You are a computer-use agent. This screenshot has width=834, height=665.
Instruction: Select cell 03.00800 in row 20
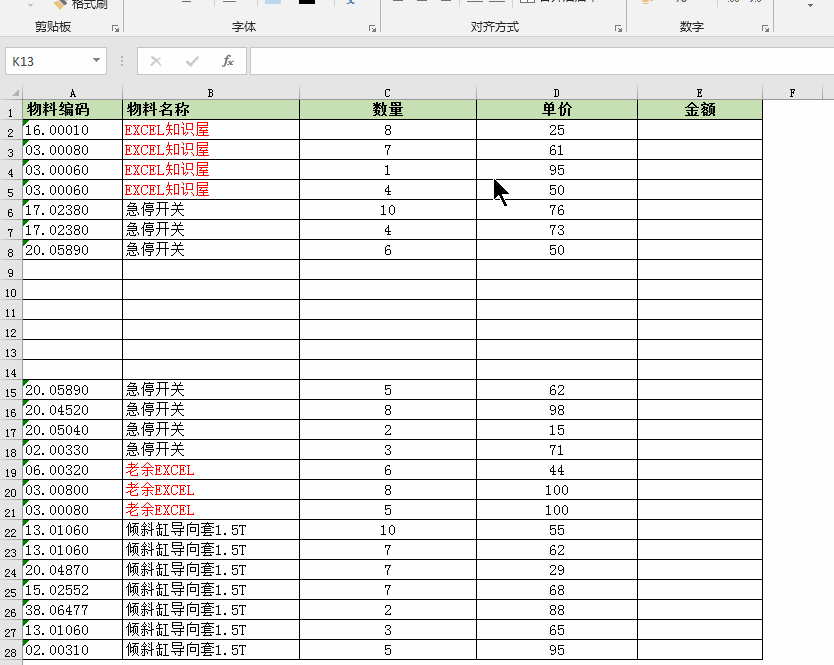pos(72,490)
